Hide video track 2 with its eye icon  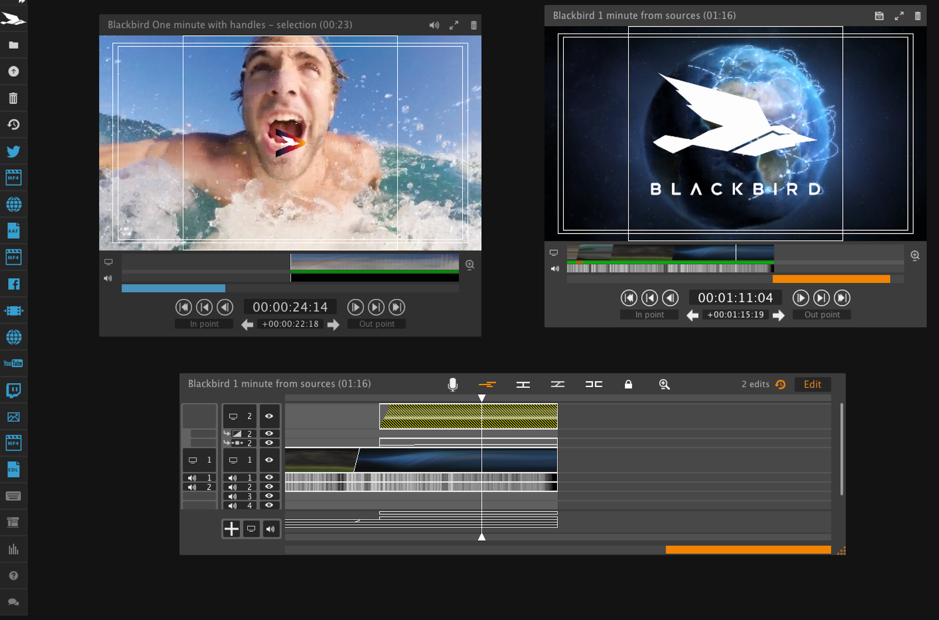(x=269, y=416)
